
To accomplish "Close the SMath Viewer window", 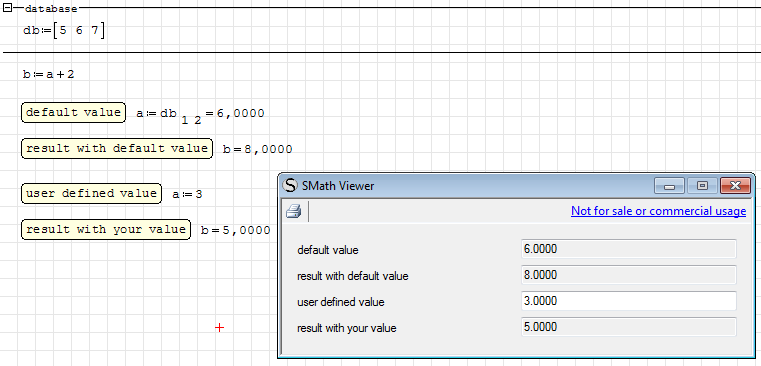I will point(735,185).
